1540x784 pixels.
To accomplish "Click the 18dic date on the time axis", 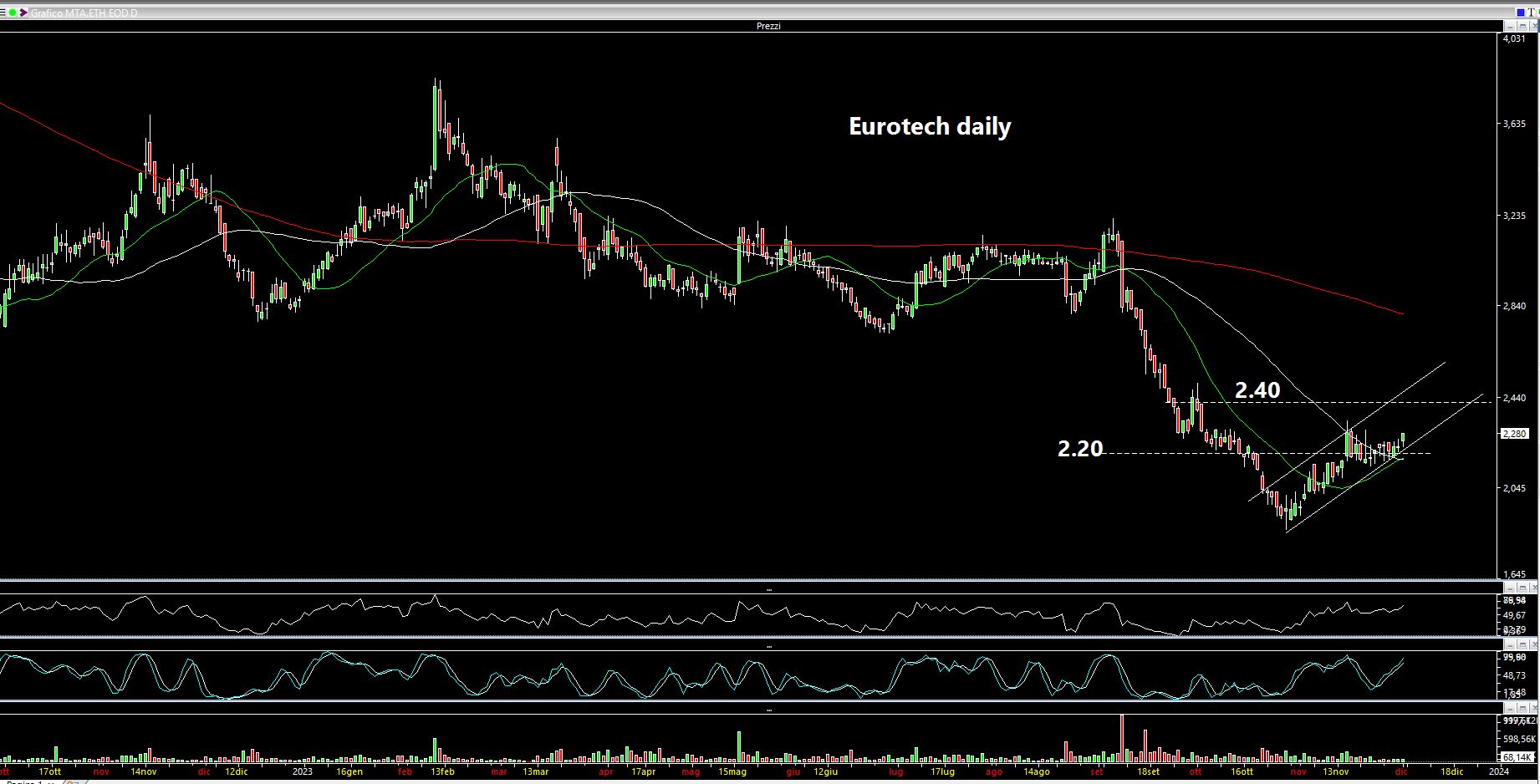I will pos(1451,771).
